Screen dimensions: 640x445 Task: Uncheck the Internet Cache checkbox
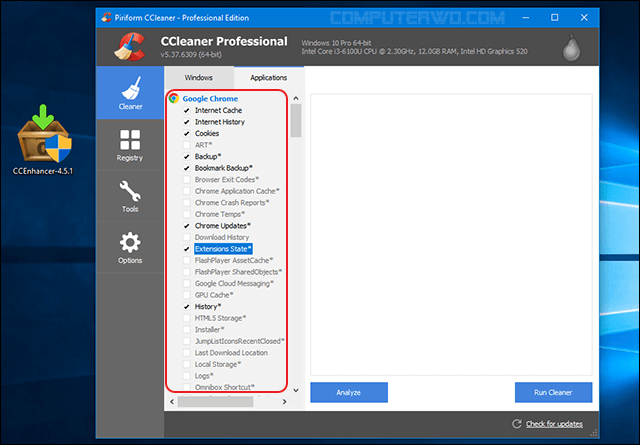pos(187,110)
